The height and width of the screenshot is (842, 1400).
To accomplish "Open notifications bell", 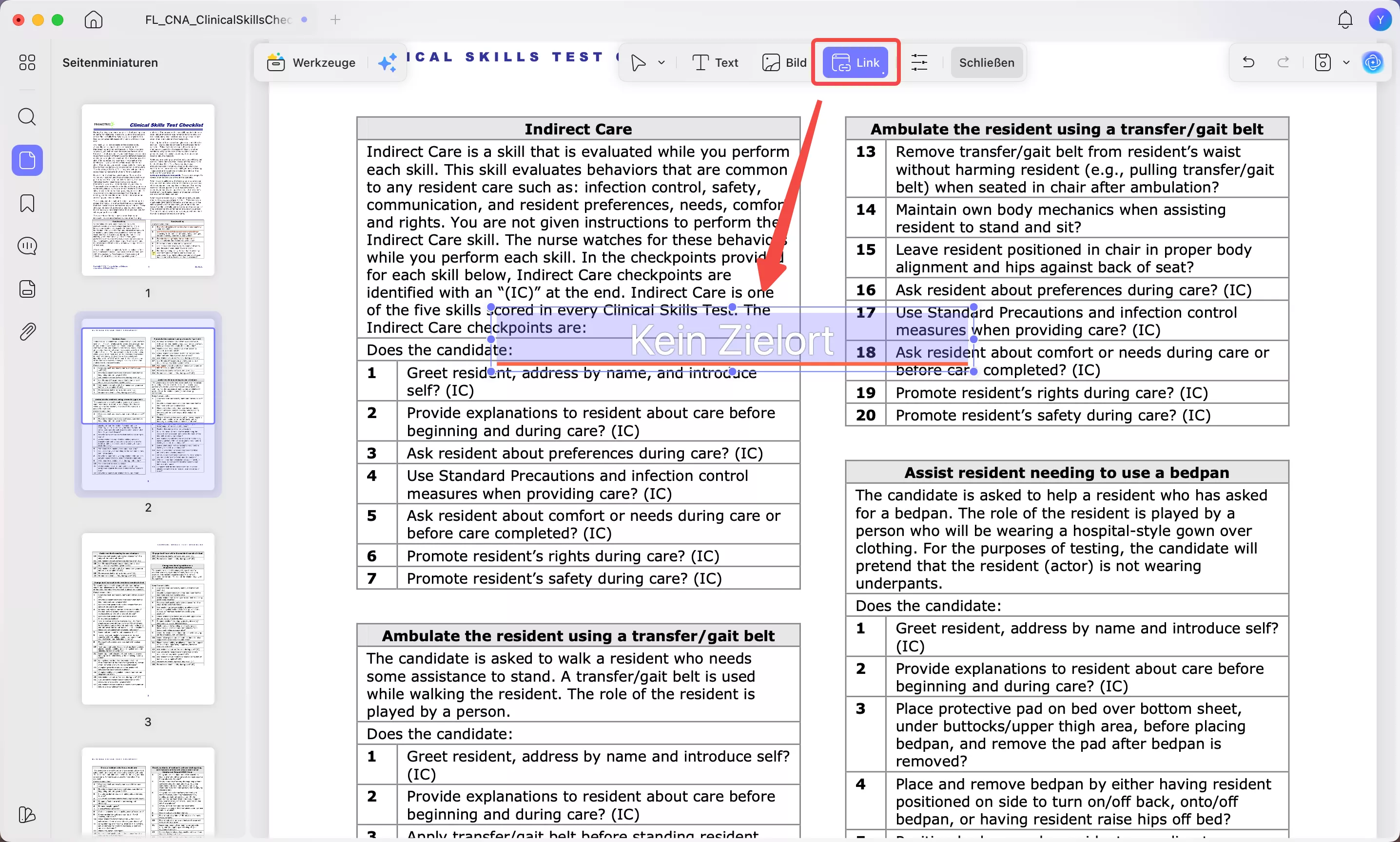I will (x=1345, y=20).
